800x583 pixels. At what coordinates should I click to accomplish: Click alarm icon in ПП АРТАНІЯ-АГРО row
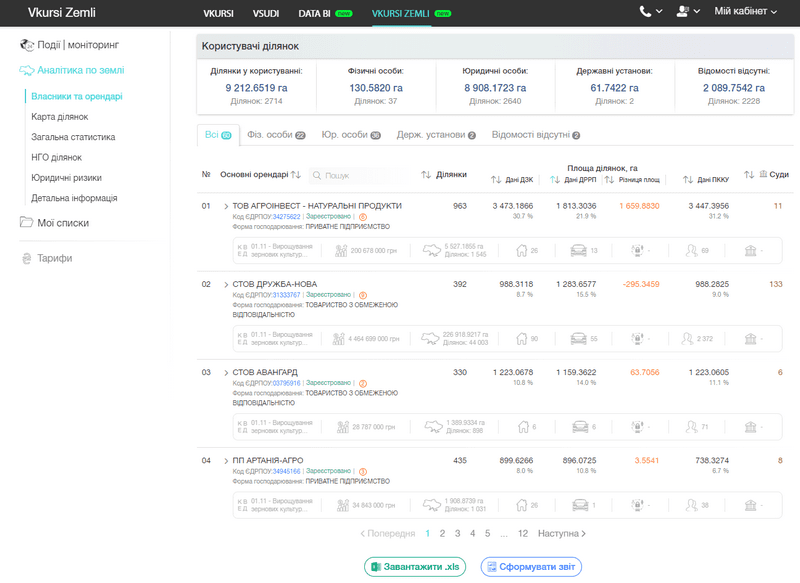point(637,505)
